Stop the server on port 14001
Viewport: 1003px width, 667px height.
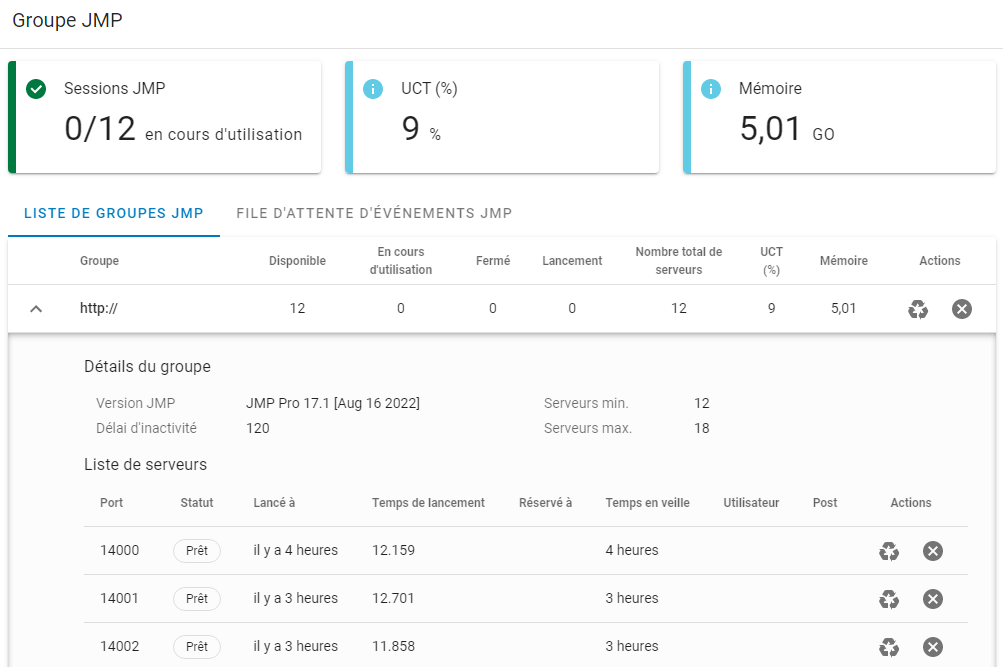pyautogui.click(x=933, y=599)
